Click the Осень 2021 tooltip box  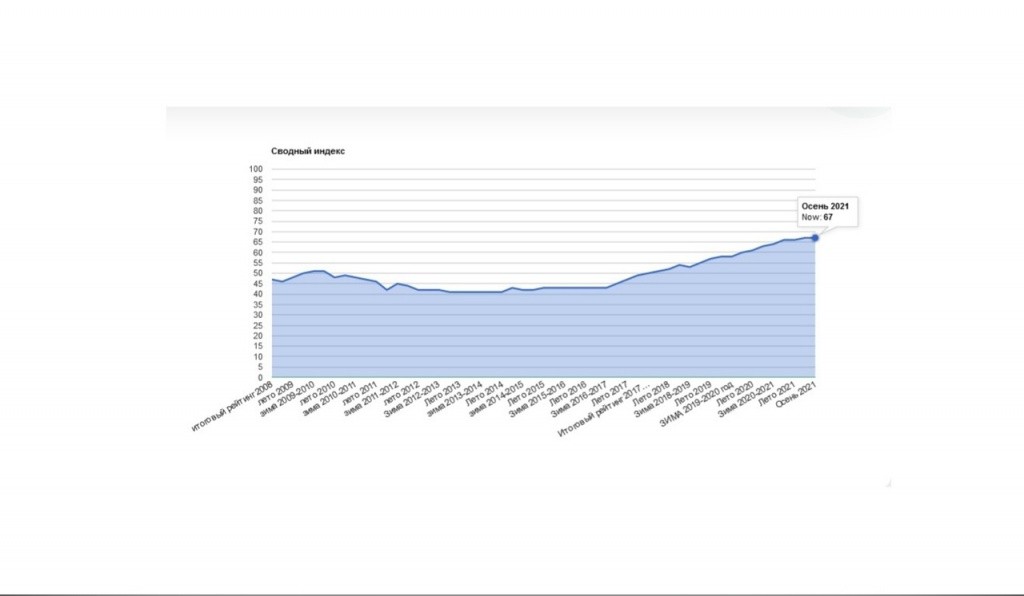click(824, 211)
